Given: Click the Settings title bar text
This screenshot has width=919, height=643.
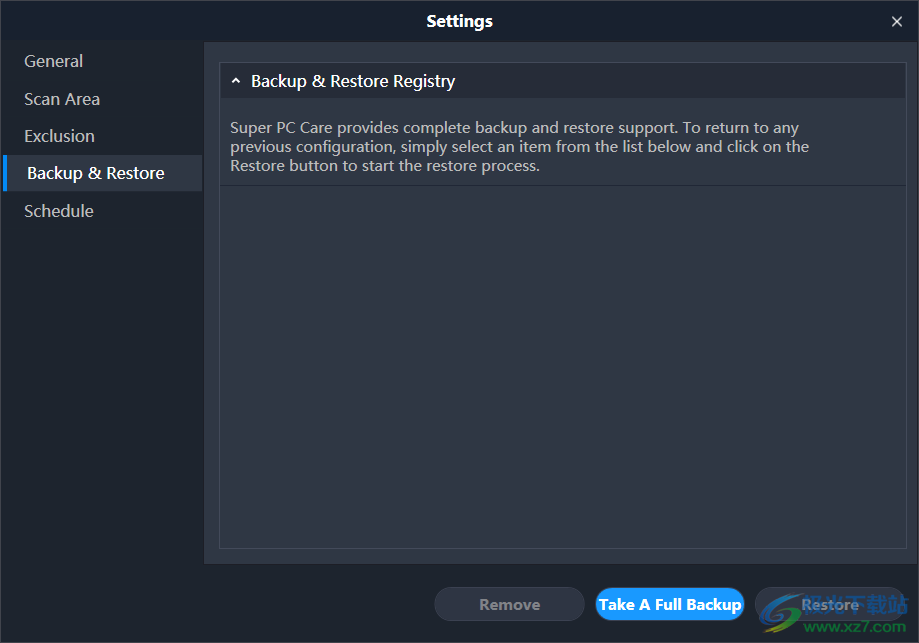Looking at the screenshot, I should tap(460, 21).
